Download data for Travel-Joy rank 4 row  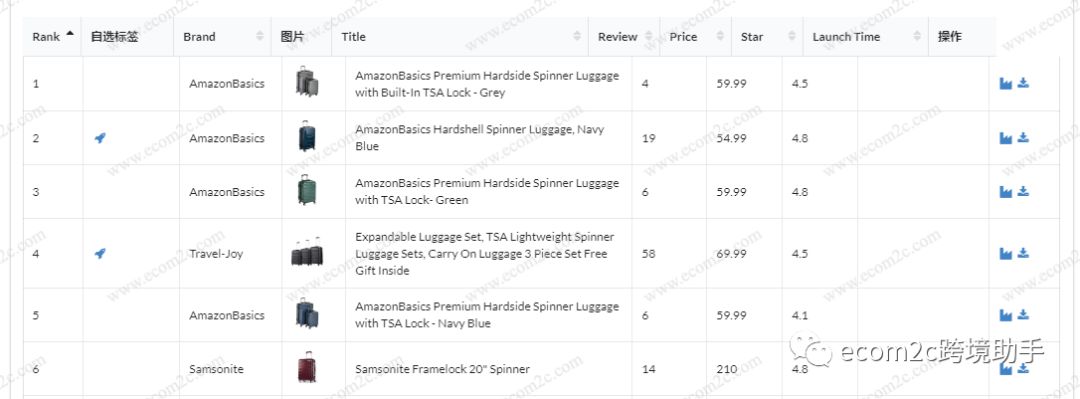1023,253
